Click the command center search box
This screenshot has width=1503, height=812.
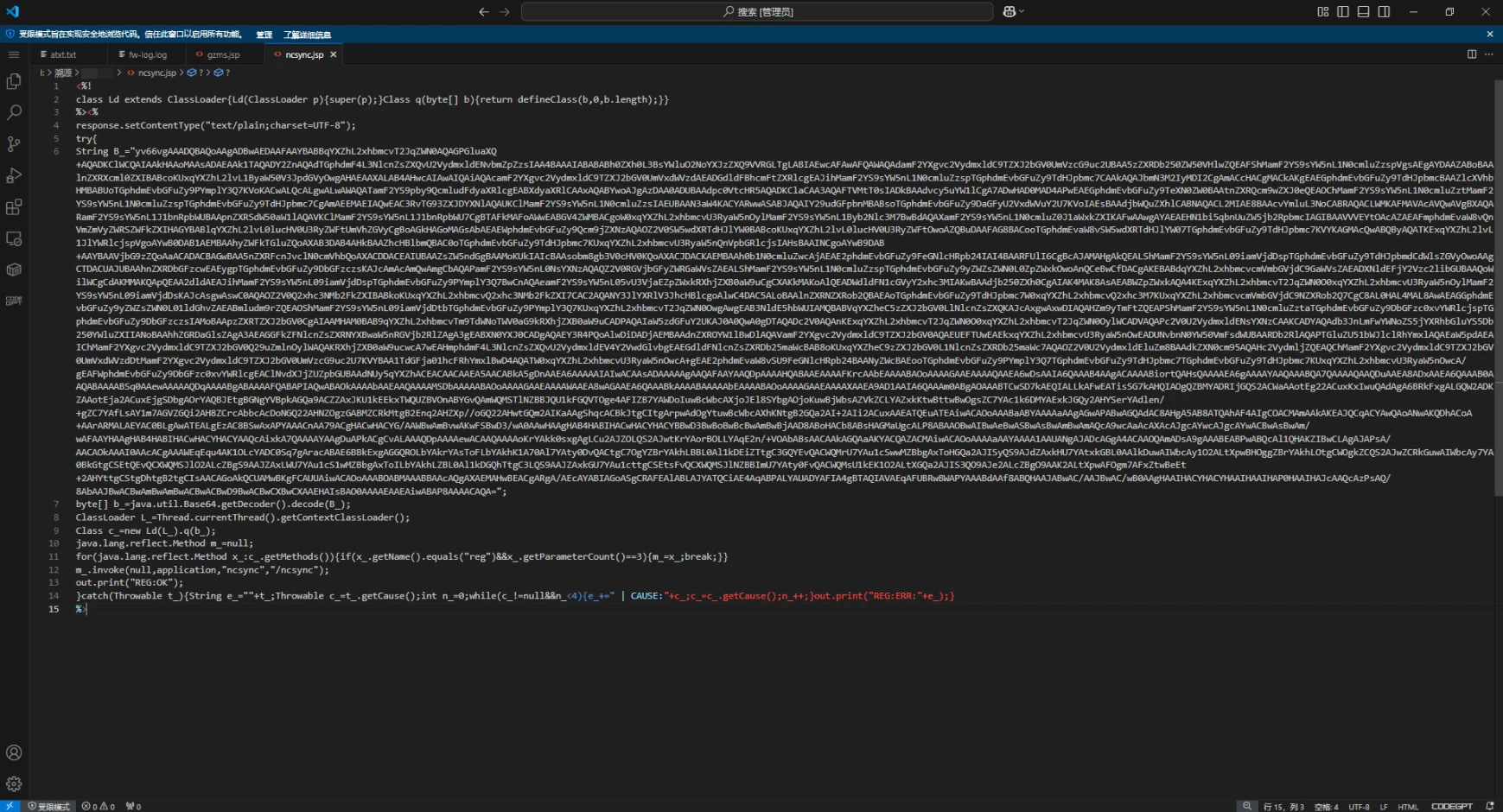757,11
